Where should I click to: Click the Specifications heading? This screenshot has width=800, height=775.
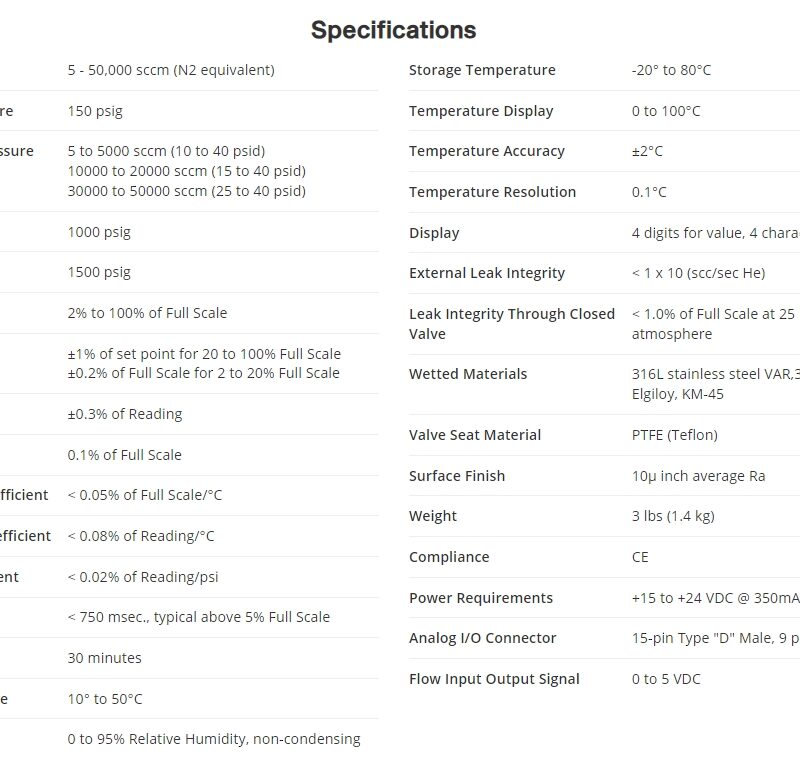click(393, 30)
